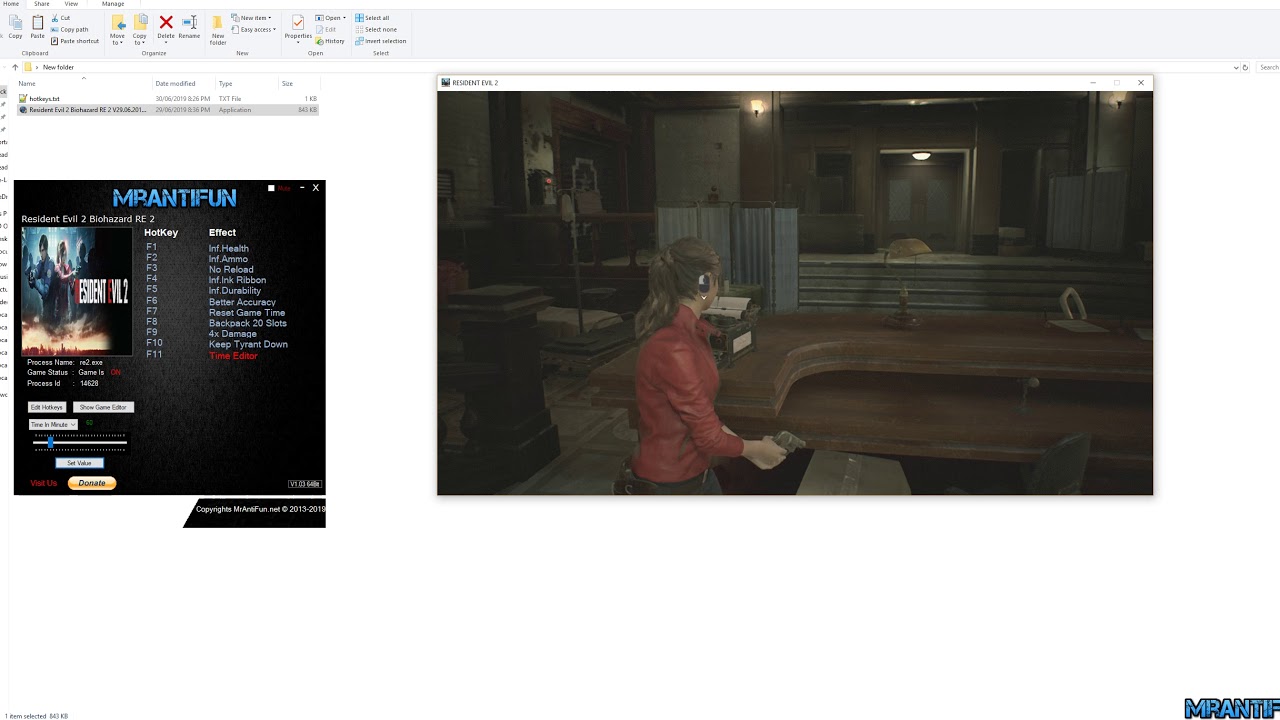Click the New folder icon
The width and height of the screenshot is (1280, 720).
[217, 23]
